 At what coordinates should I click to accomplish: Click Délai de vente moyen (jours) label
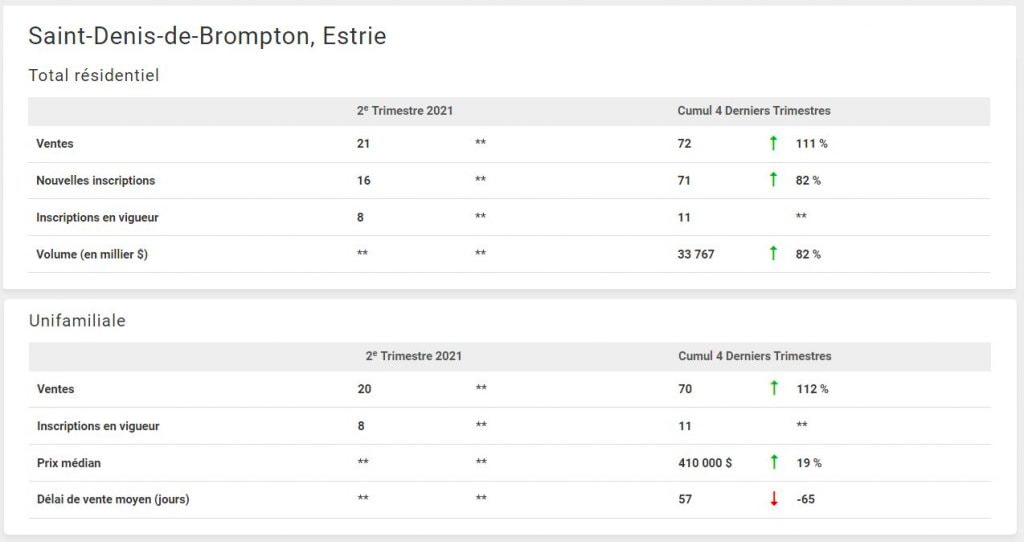pos(113,499)
